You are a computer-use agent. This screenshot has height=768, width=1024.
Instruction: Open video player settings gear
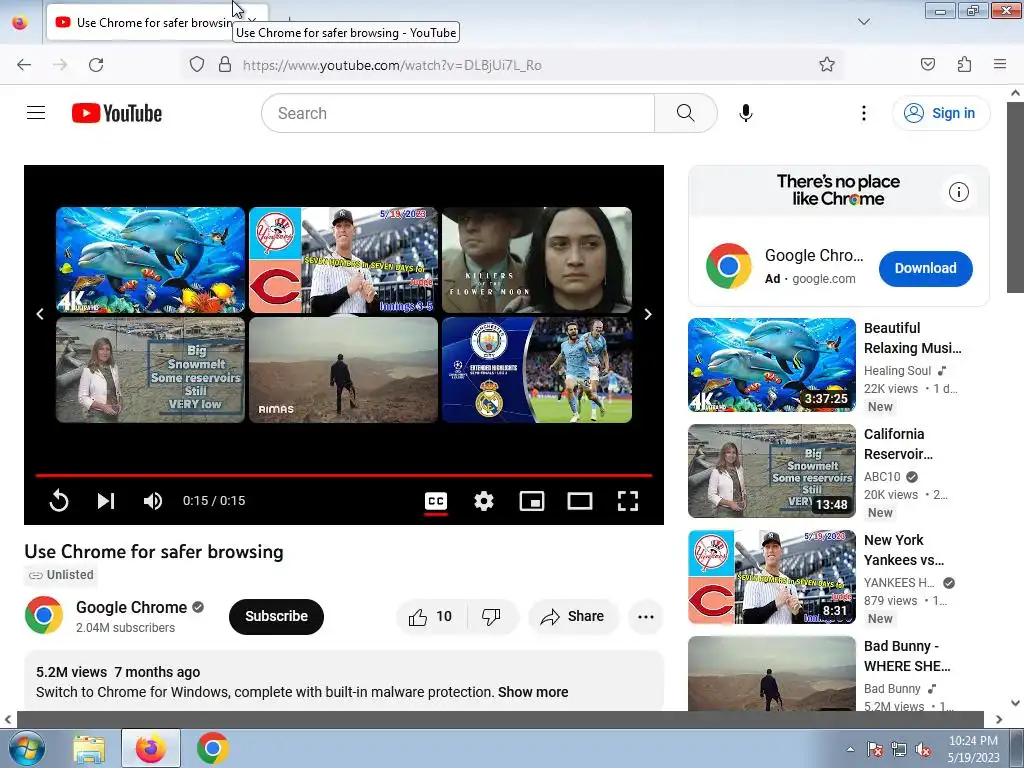[483, 501]
